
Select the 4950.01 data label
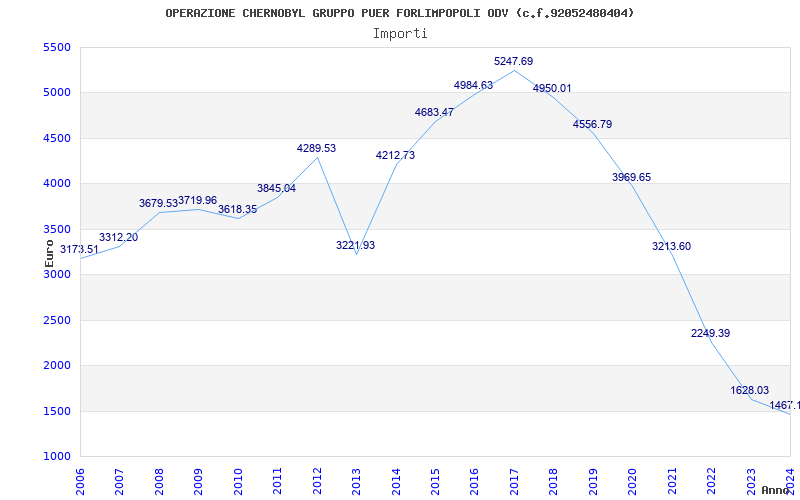(x=552, y=88)
